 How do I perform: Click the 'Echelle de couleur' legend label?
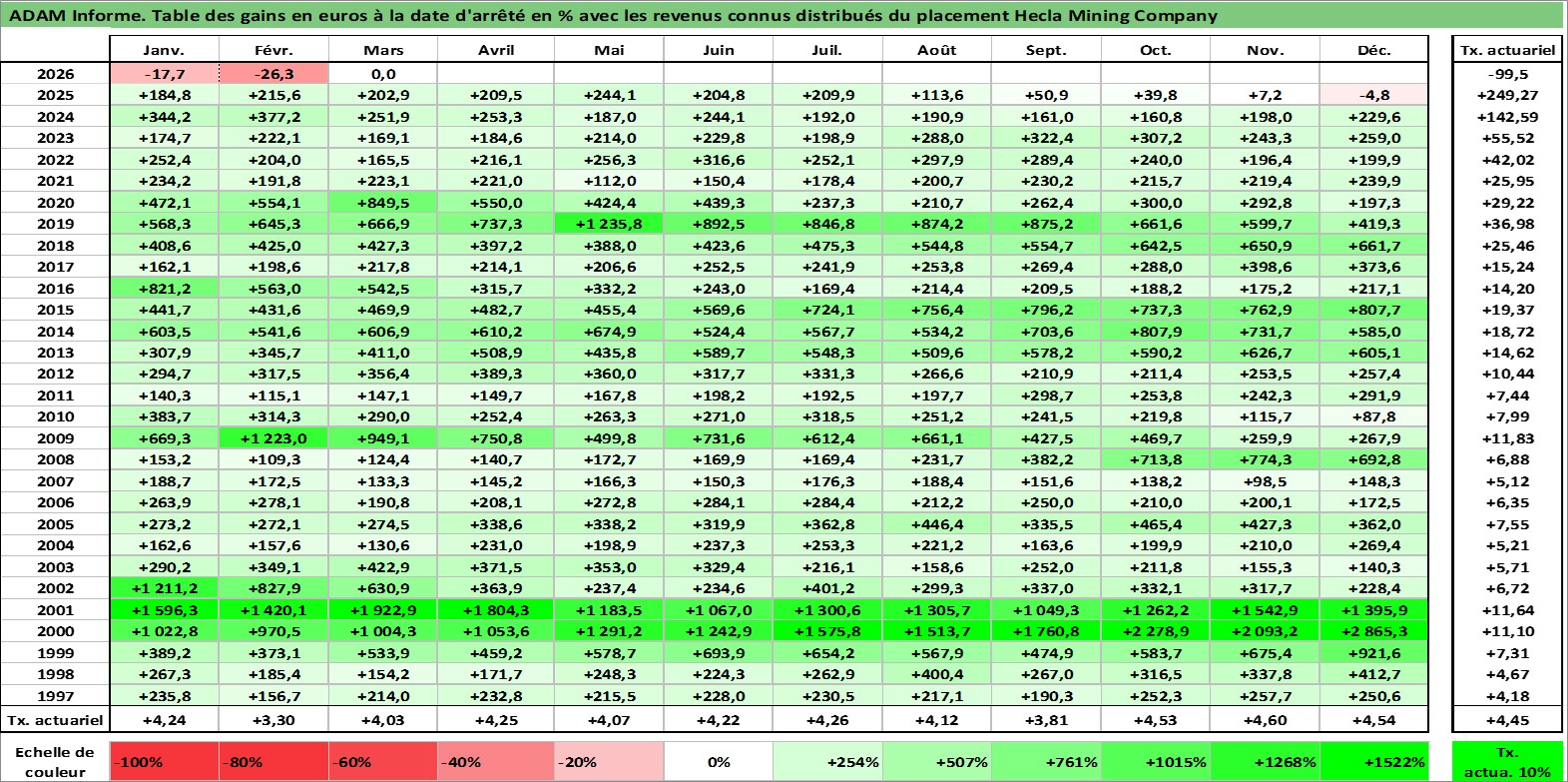tap(55, 761)
